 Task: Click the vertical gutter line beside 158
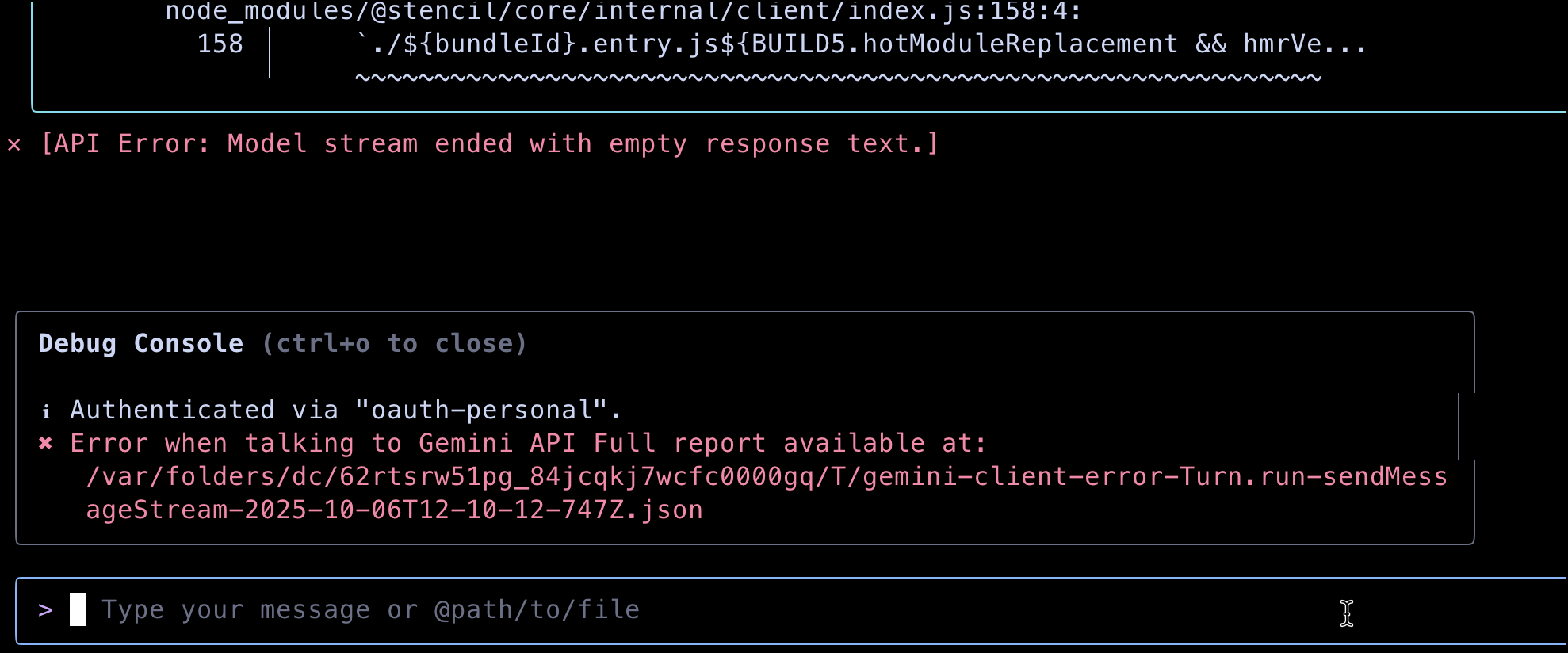(x=270, y=52)
